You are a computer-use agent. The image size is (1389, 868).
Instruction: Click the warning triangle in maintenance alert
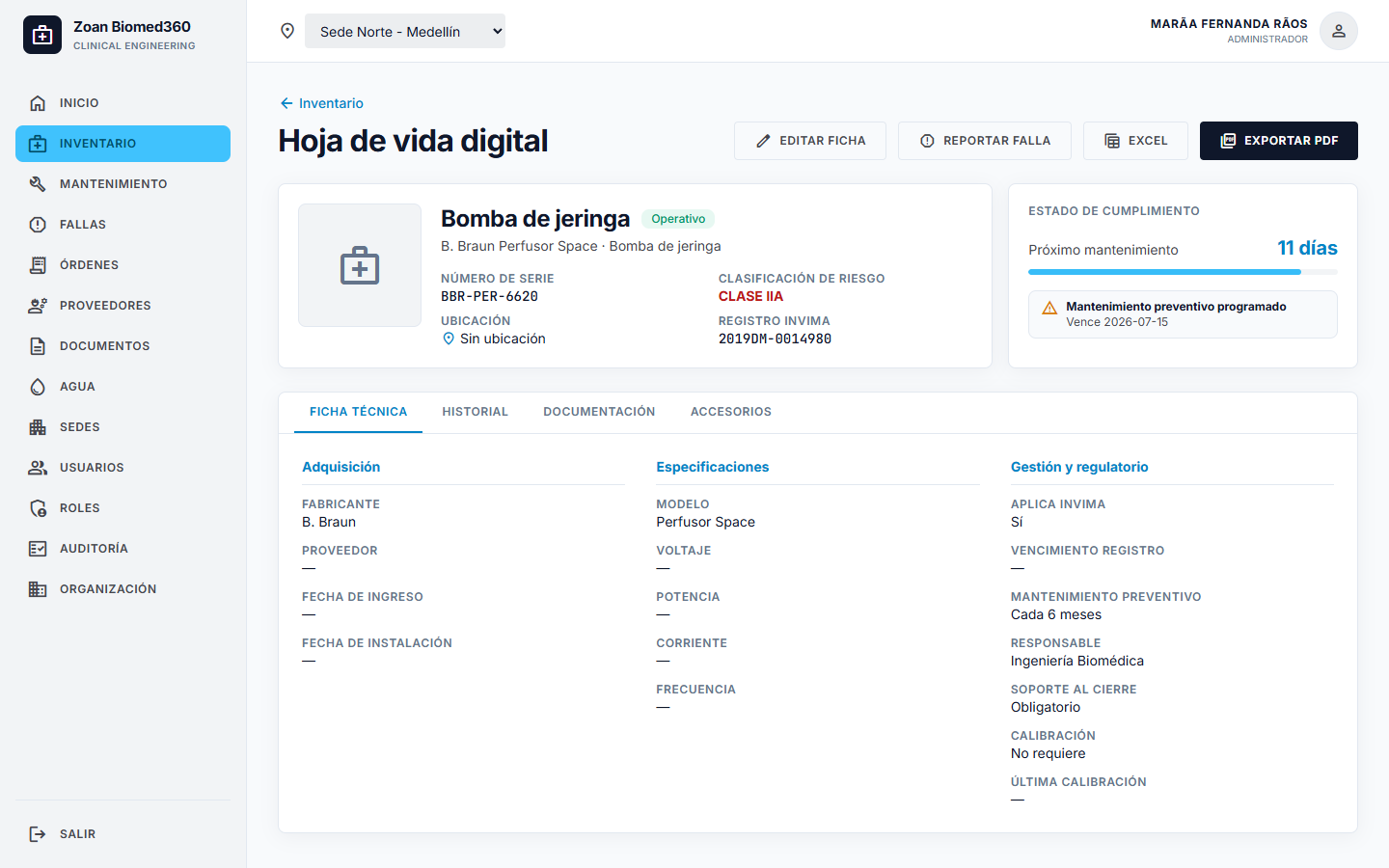point(1049,308)
